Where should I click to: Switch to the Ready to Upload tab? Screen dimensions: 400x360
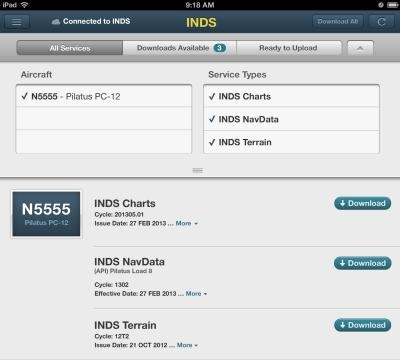(289, 48)
